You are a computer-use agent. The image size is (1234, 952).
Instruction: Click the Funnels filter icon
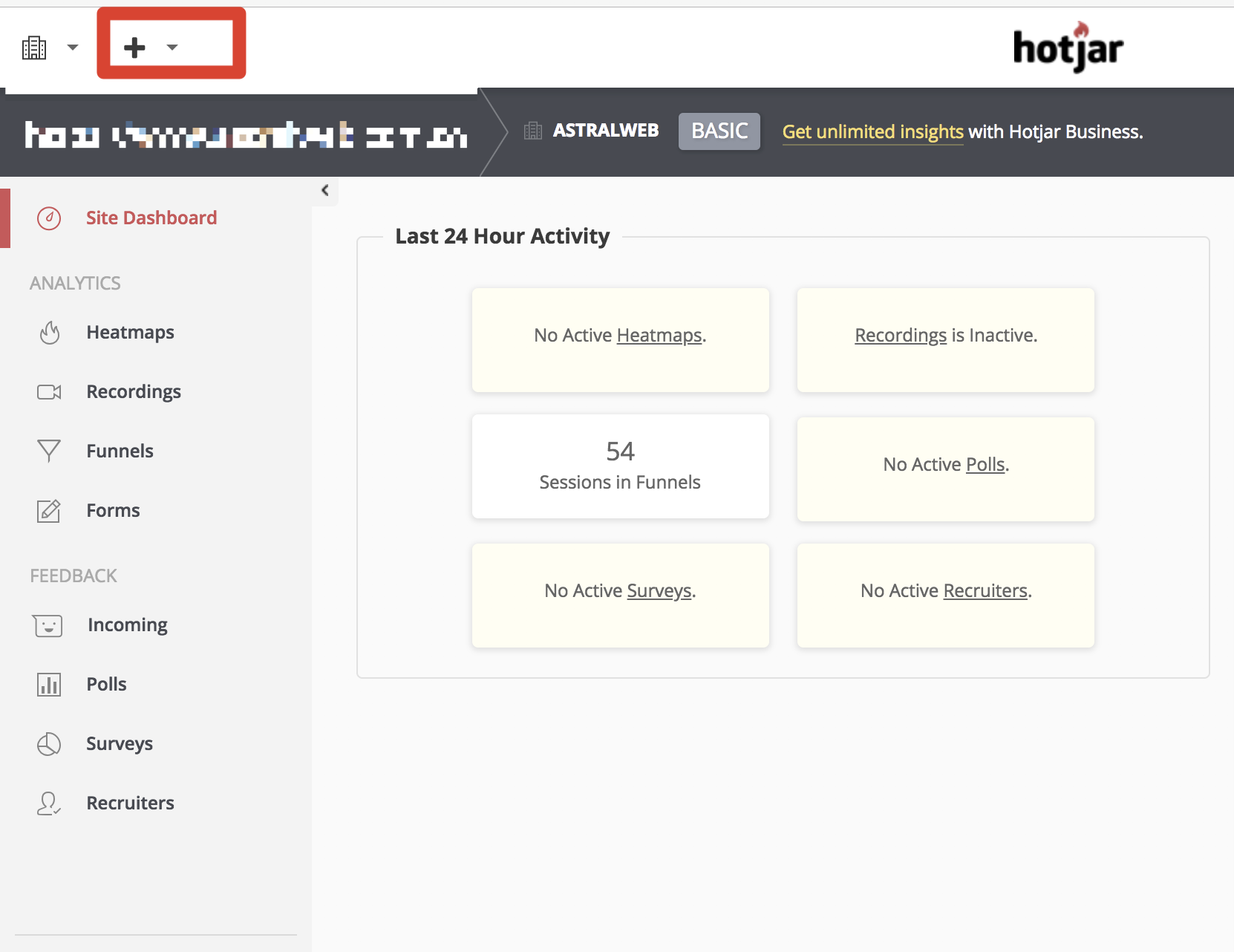49,451
